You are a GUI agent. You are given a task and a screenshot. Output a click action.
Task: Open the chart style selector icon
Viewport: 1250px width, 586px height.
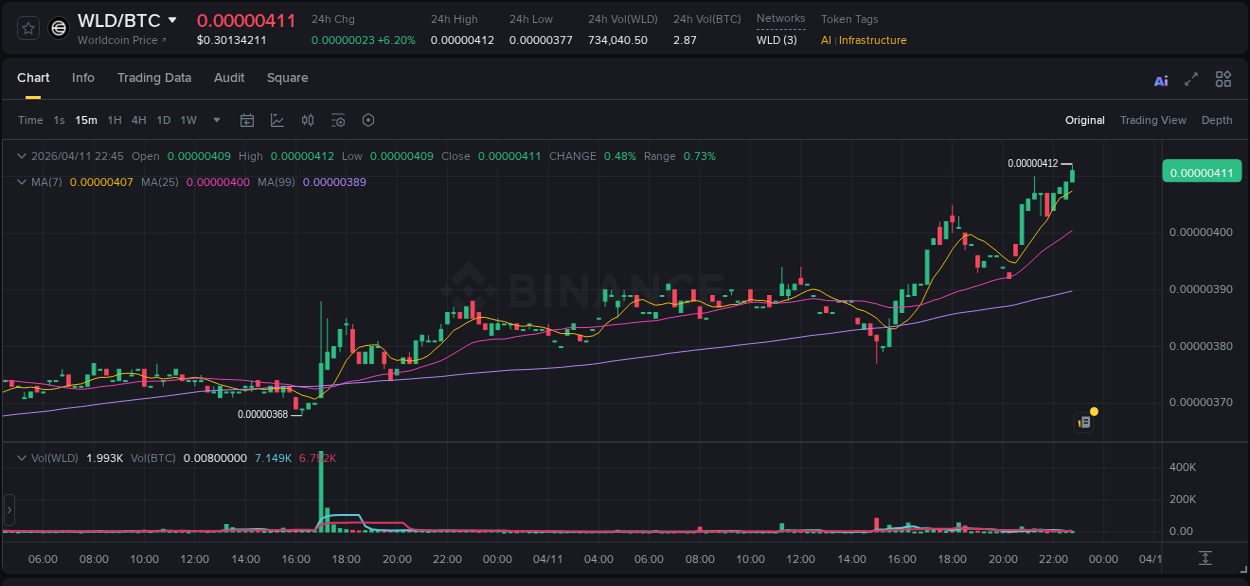point(277,120)
